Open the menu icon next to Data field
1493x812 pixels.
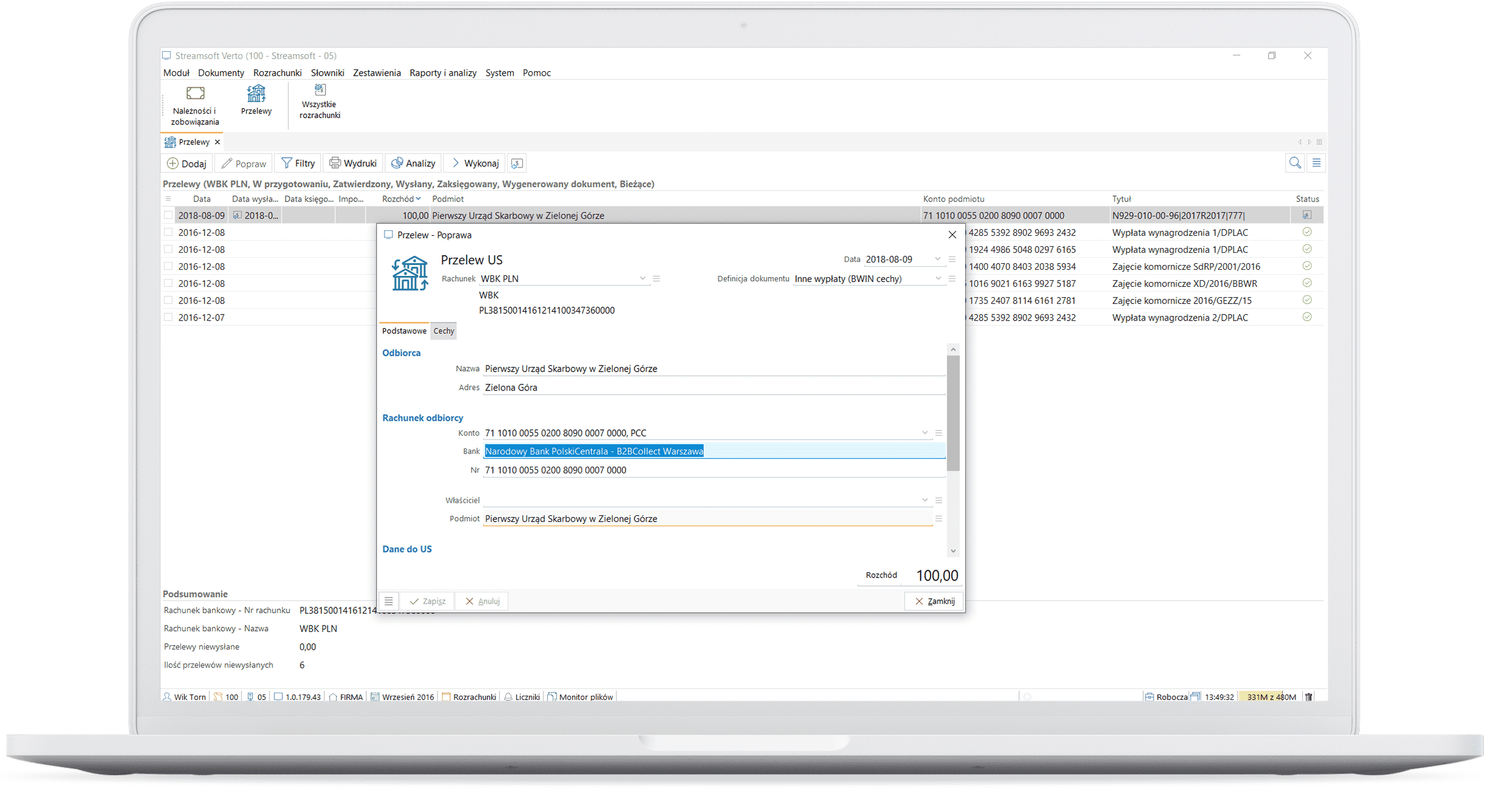952,259
